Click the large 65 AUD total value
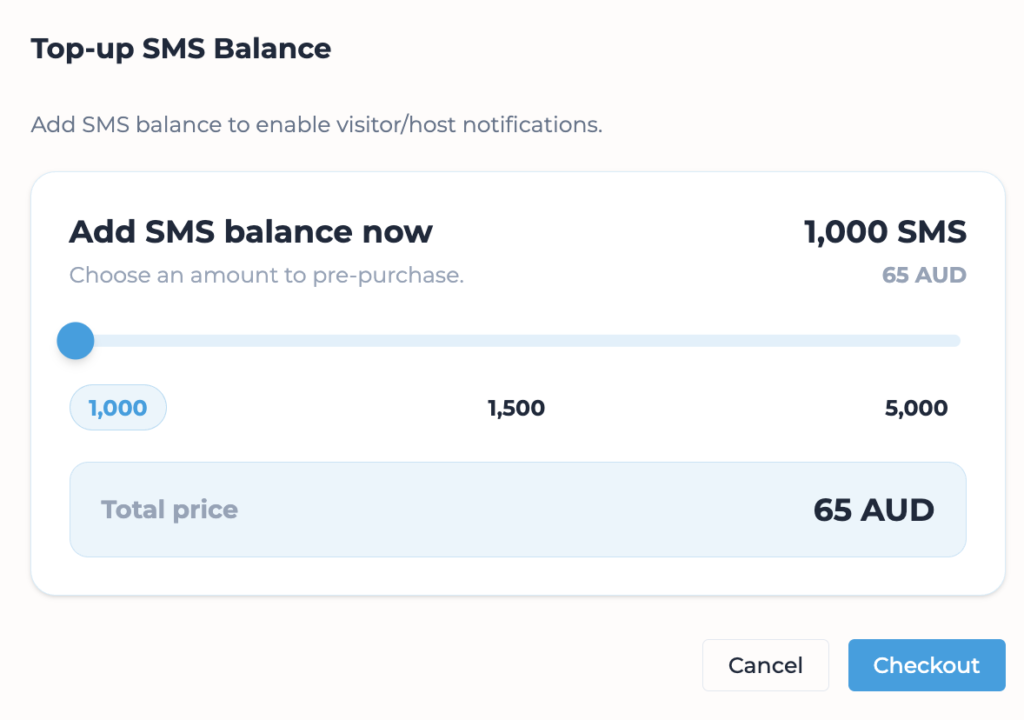Image resolution: width=1024 pixels, height=720 pixels. [x=873, y=510]
